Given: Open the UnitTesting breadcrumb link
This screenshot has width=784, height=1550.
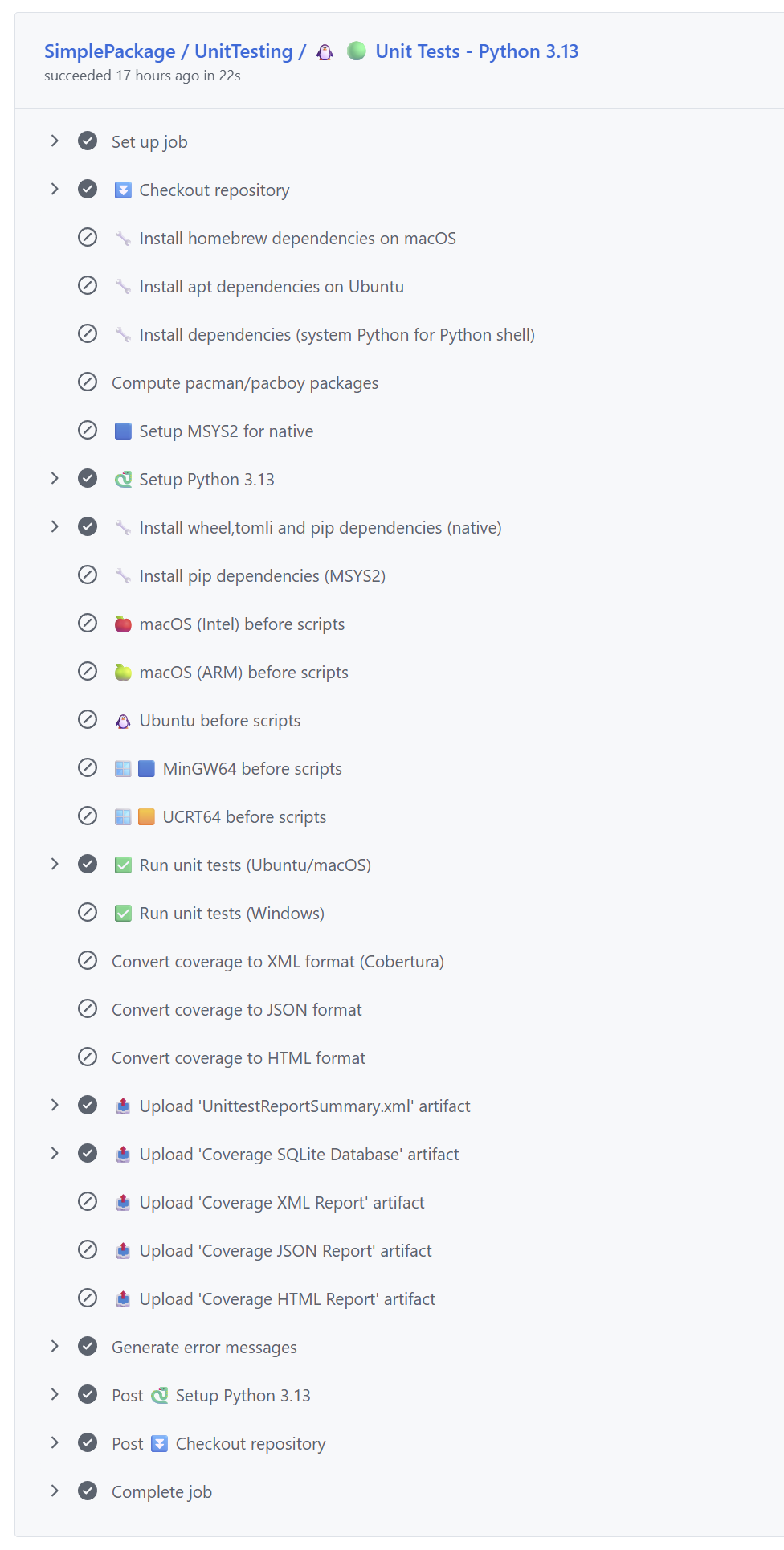Looking at the screenshot, I should 243,51.
